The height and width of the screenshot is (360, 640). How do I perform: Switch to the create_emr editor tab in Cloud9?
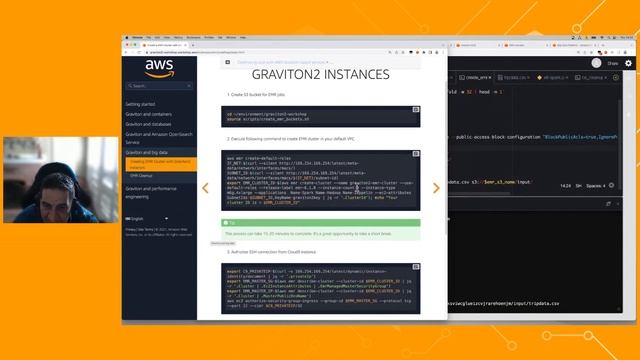475,78
